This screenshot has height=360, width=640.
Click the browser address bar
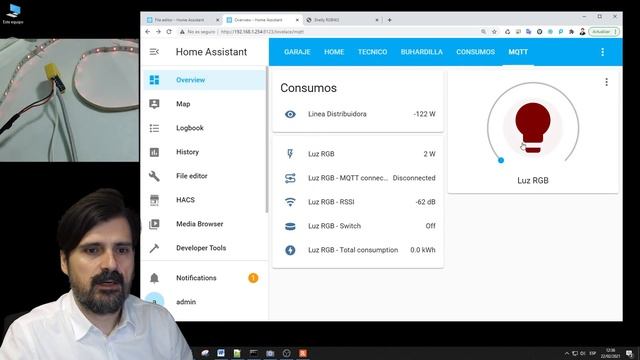[327, 31]
